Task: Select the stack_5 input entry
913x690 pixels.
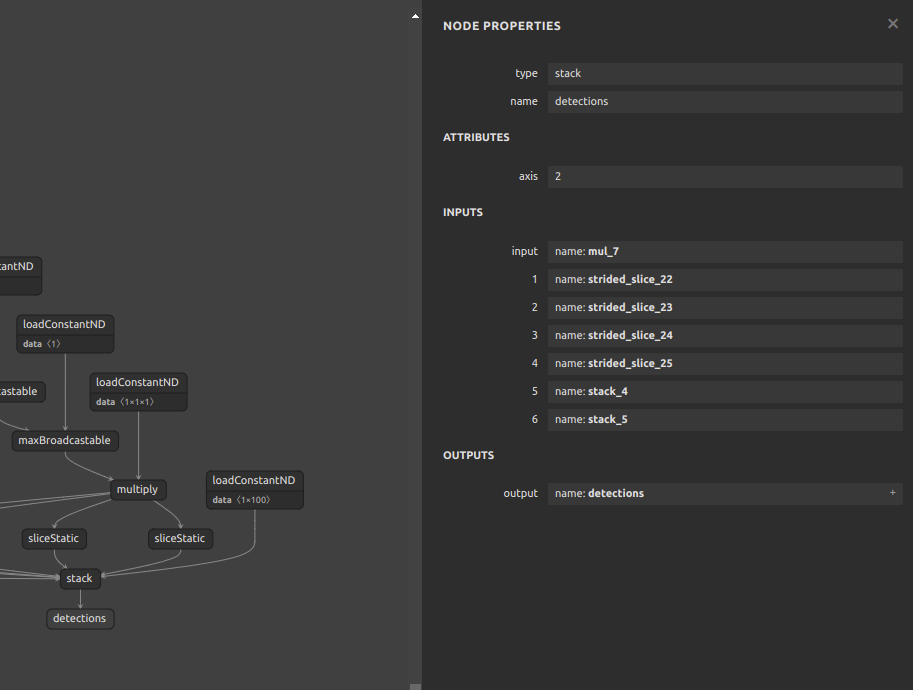Action: click(724, 419)
